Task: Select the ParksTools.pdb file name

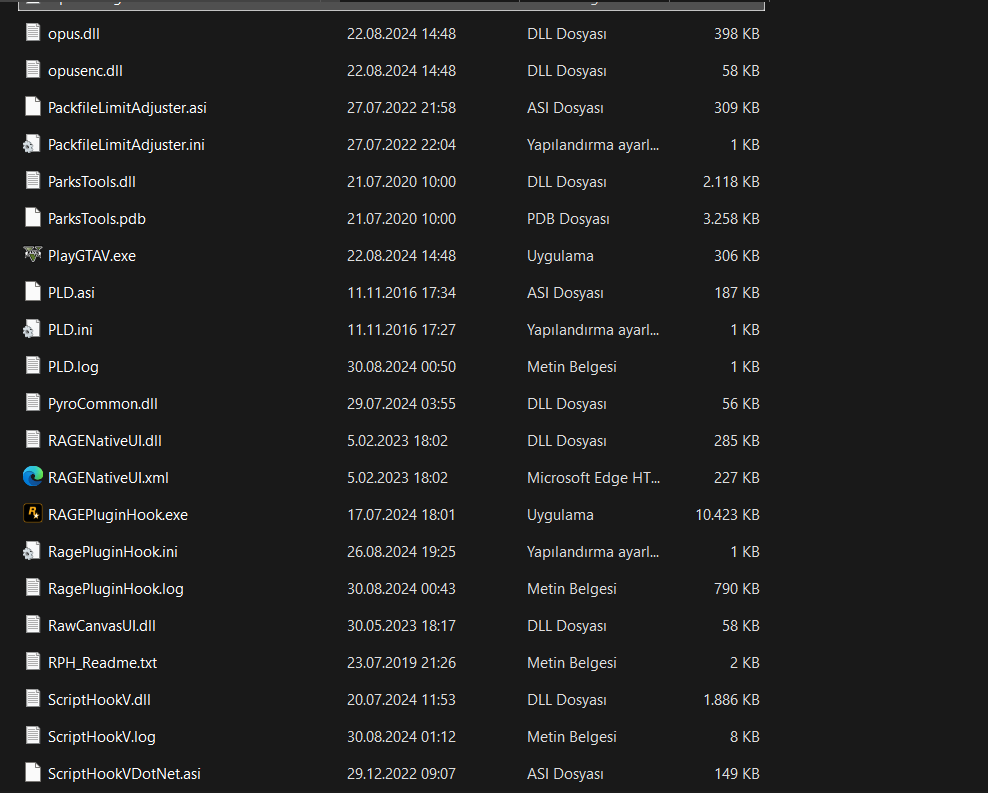Action: 97,218
